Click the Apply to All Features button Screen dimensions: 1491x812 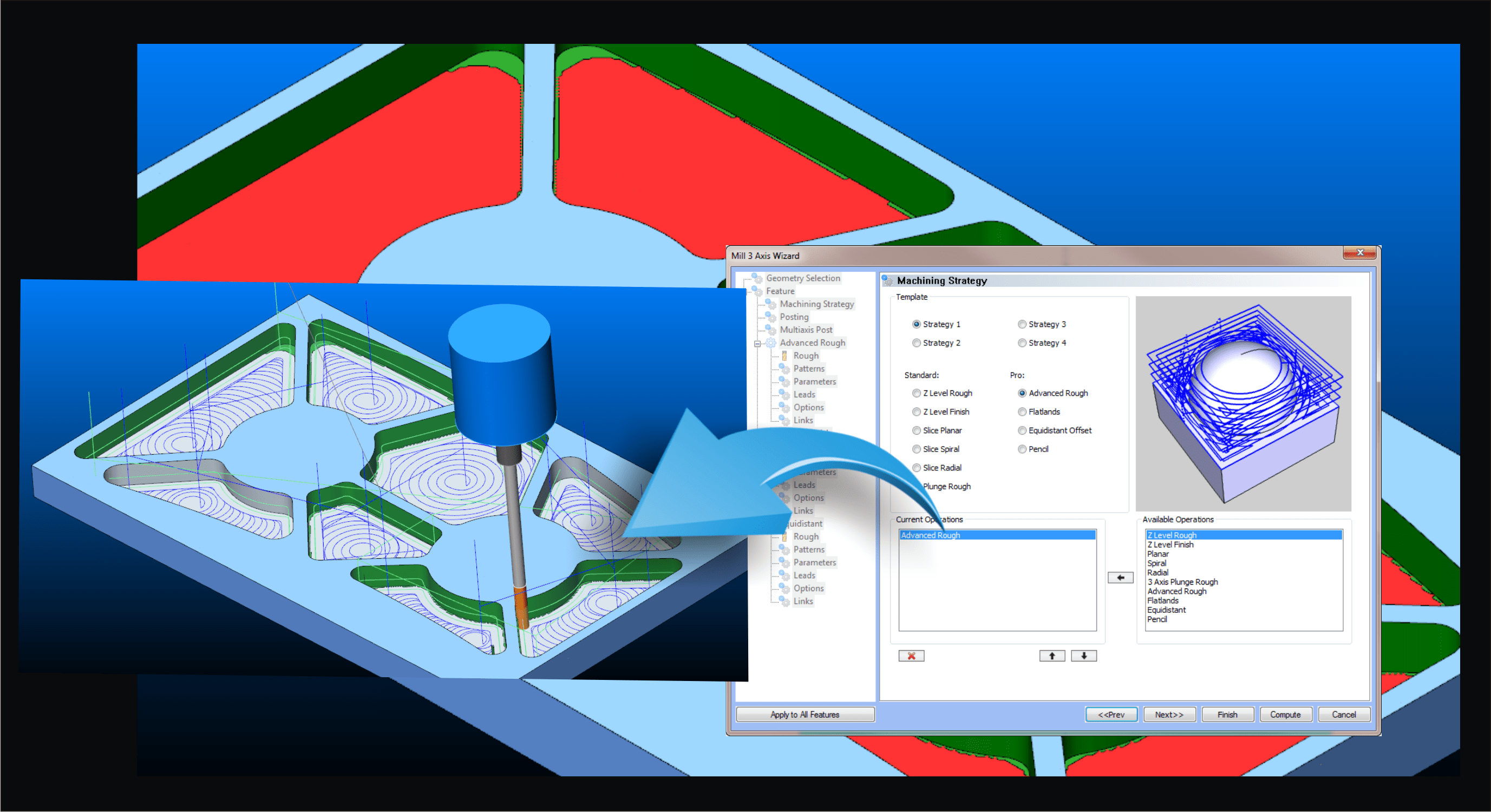point(805,714)
